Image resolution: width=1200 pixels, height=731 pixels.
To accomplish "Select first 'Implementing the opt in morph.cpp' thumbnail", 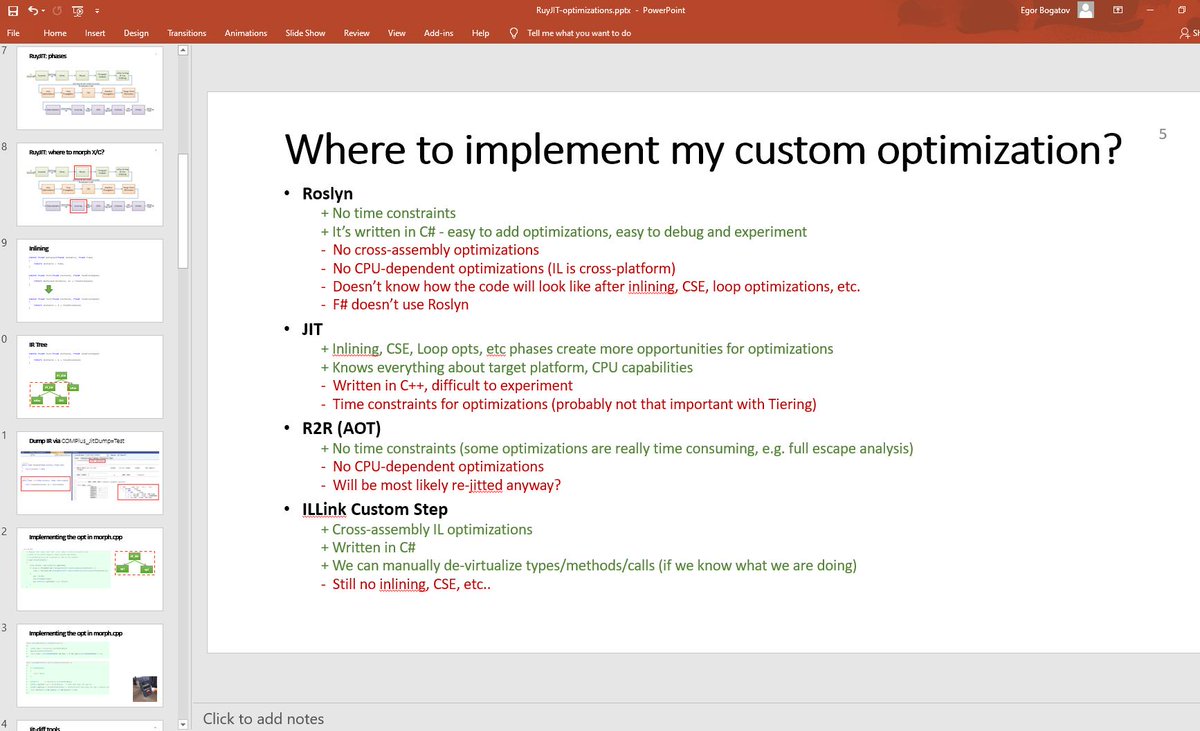I will point(90,568).
